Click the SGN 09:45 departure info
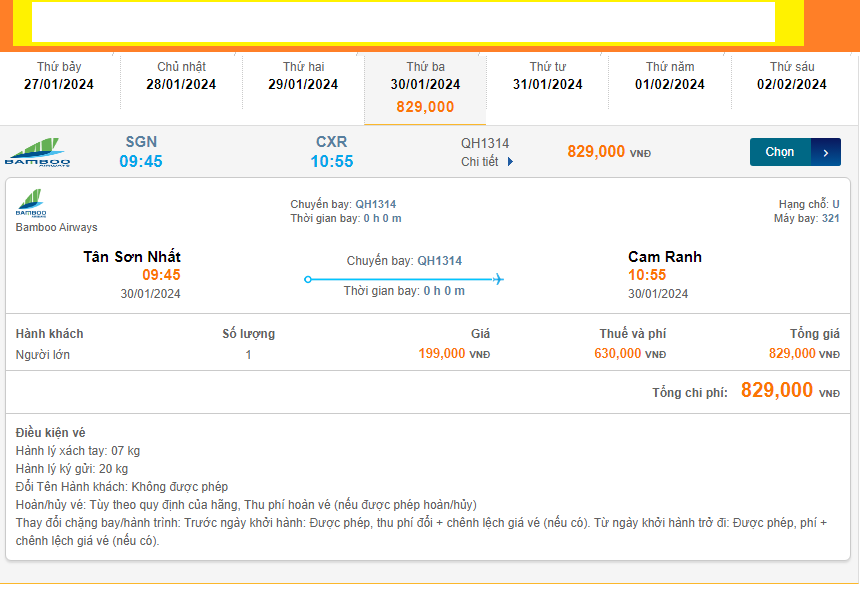862x592 pixels. point(141,152)
